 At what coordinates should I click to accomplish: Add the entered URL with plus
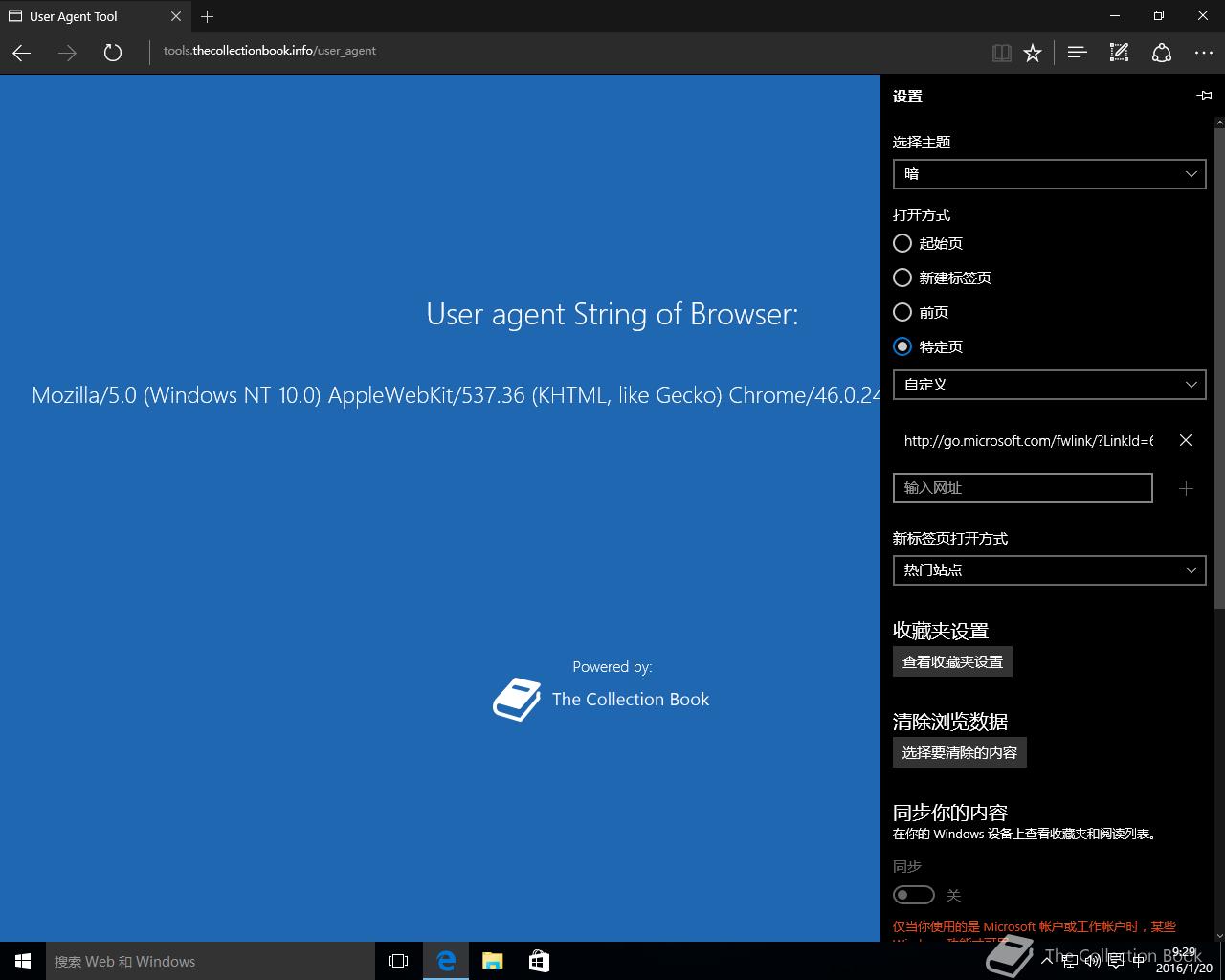pos(1186,488)
